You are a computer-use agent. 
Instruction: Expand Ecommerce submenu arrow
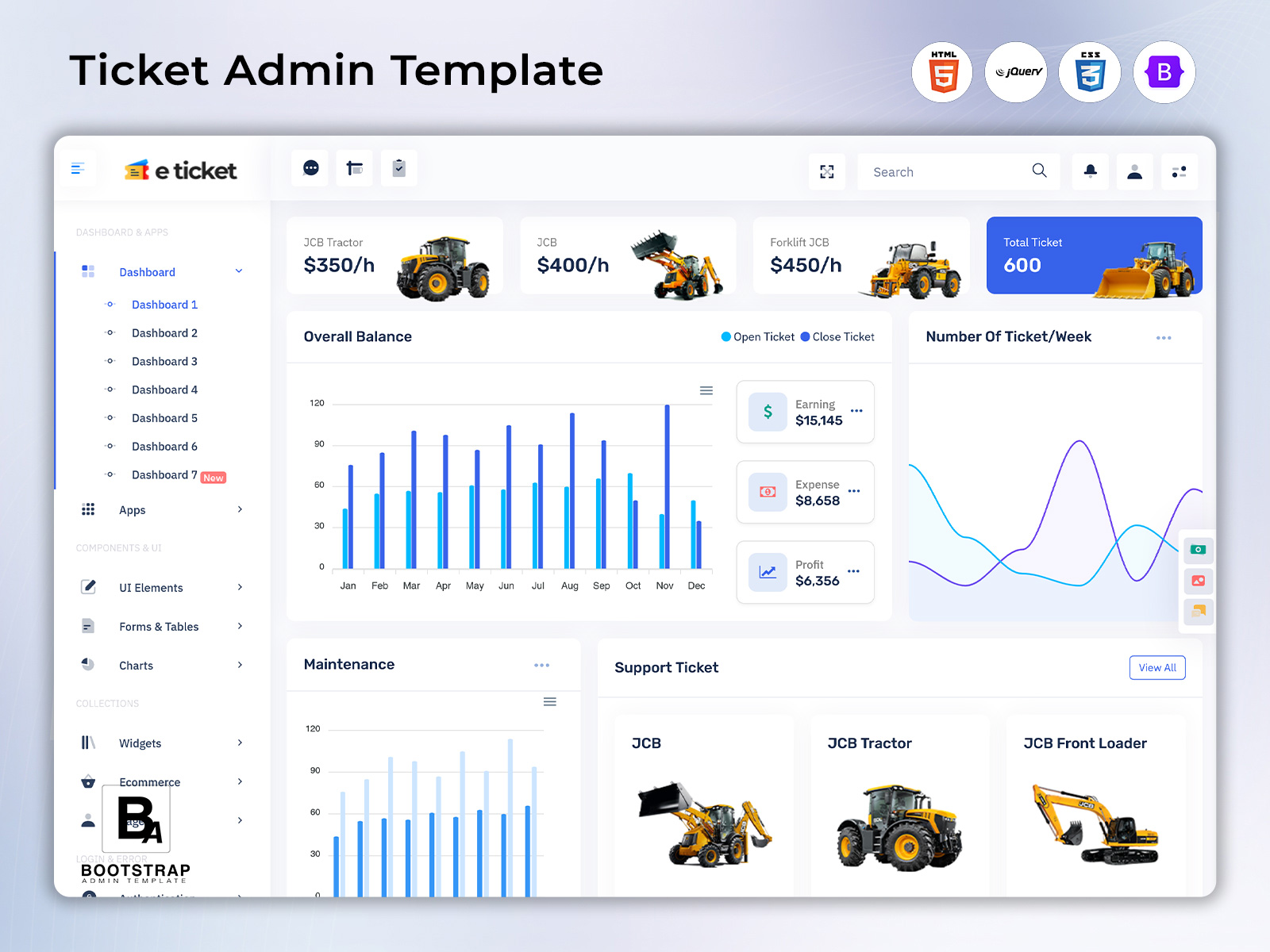pyautogui.click(x=240, y=781)
